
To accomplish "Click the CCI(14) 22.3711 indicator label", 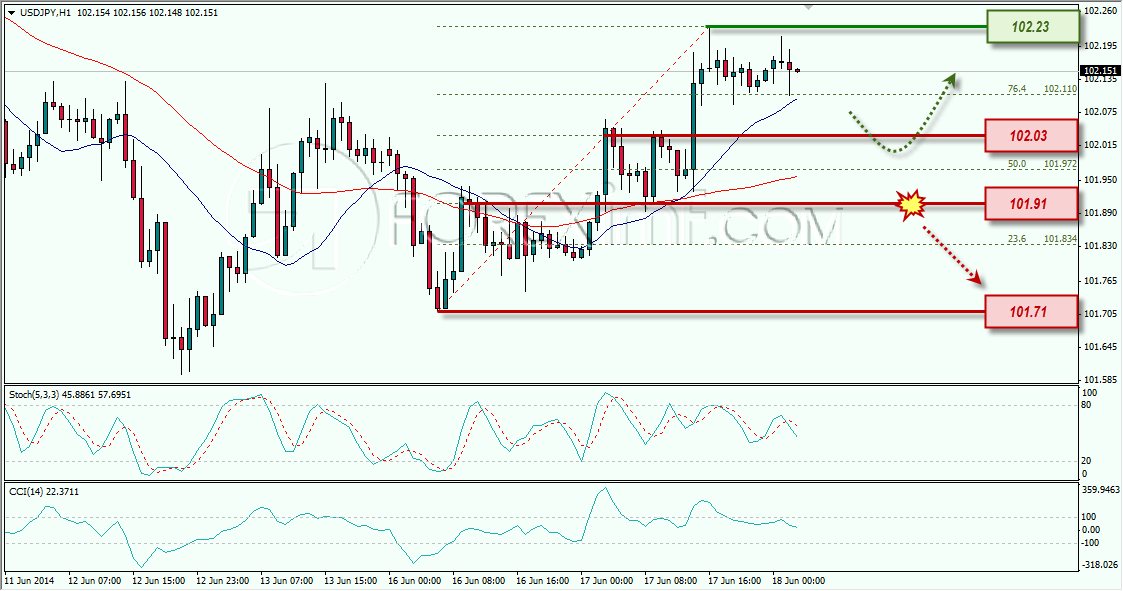I will click(44, 491).
